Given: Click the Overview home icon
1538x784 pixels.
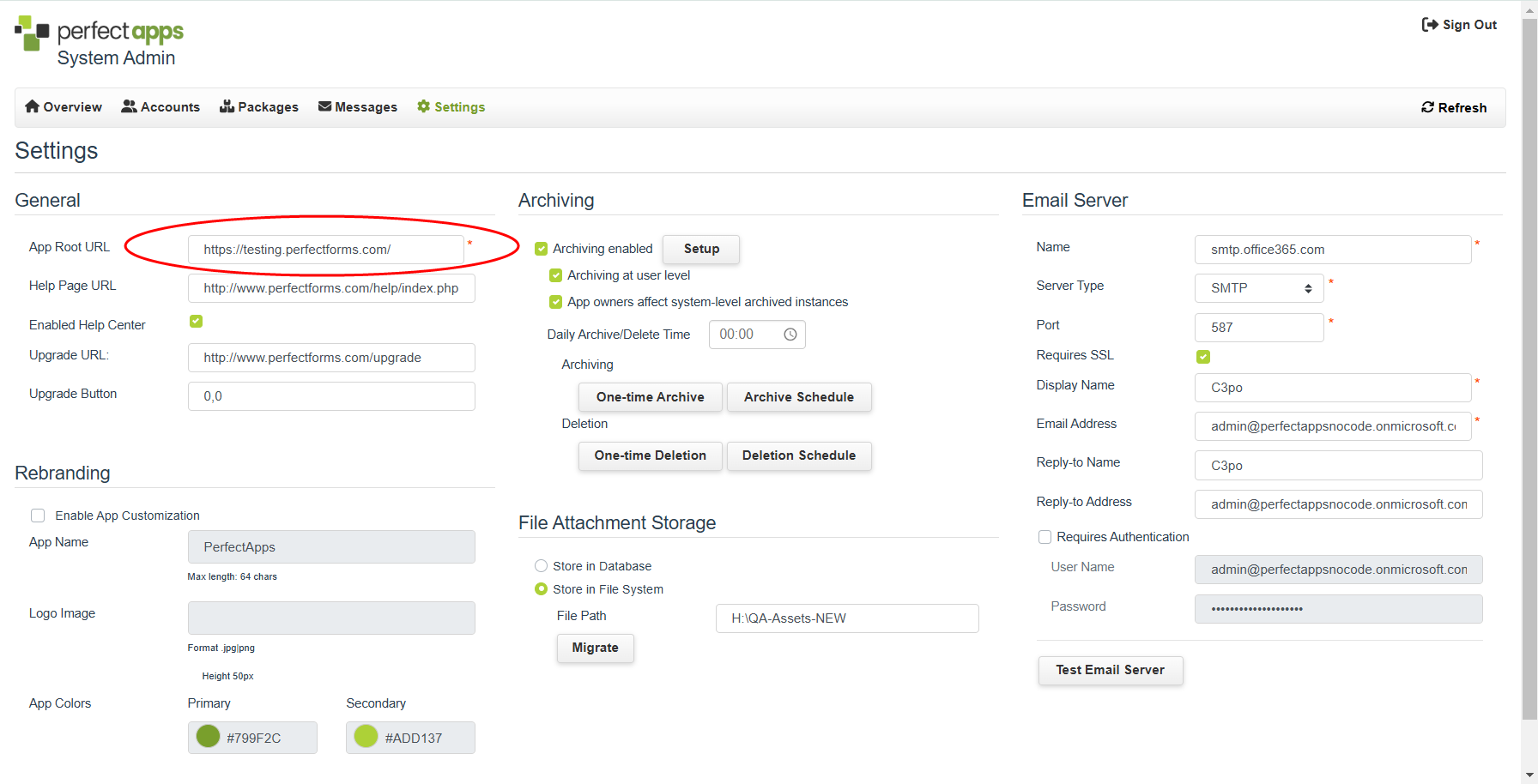Looking at the screenshot, I should coord(33,106).
